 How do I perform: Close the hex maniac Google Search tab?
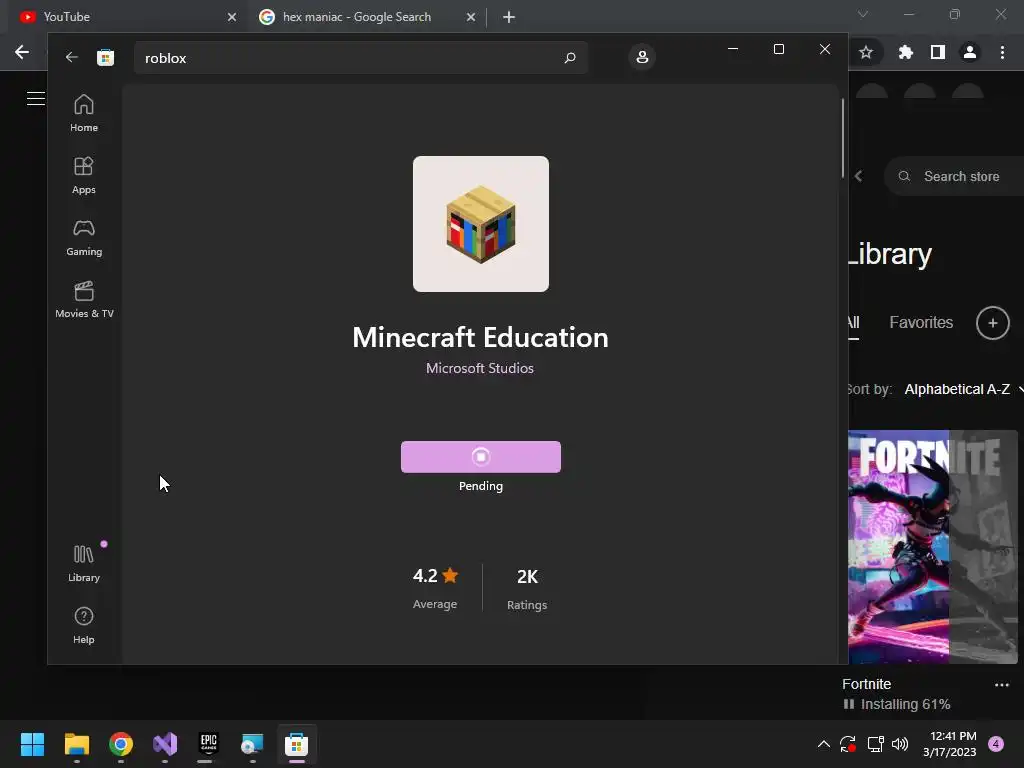[471, 17]
